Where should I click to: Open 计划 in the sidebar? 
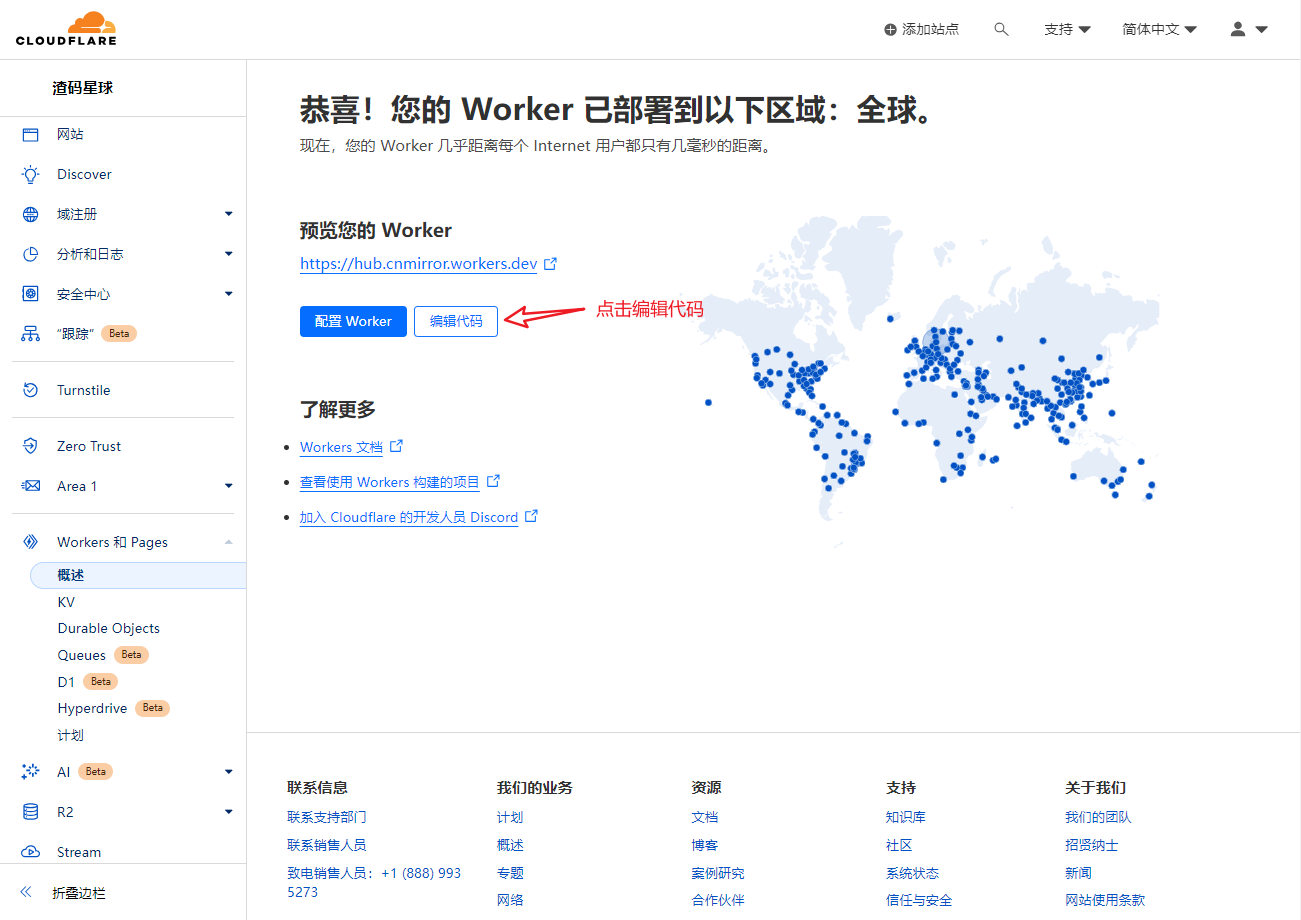click(71, 735)
